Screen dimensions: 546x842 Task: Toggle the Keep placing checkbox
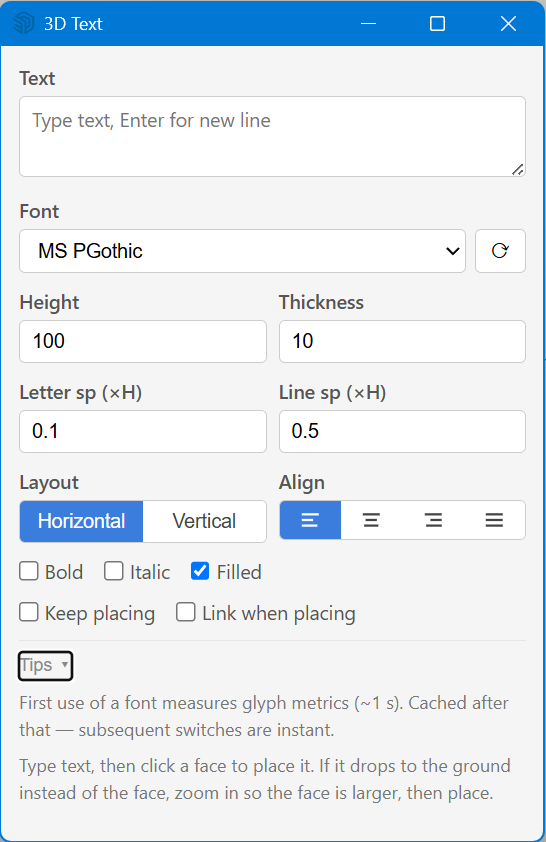tap(29, 612)
